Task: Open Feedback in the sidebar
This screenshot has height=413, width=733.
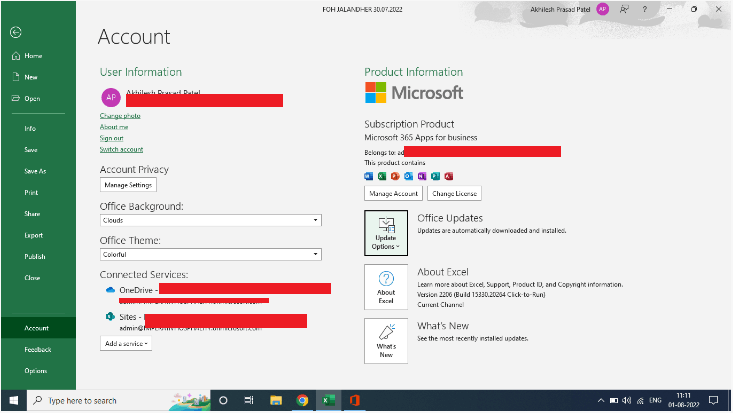Action: point(38,349)
